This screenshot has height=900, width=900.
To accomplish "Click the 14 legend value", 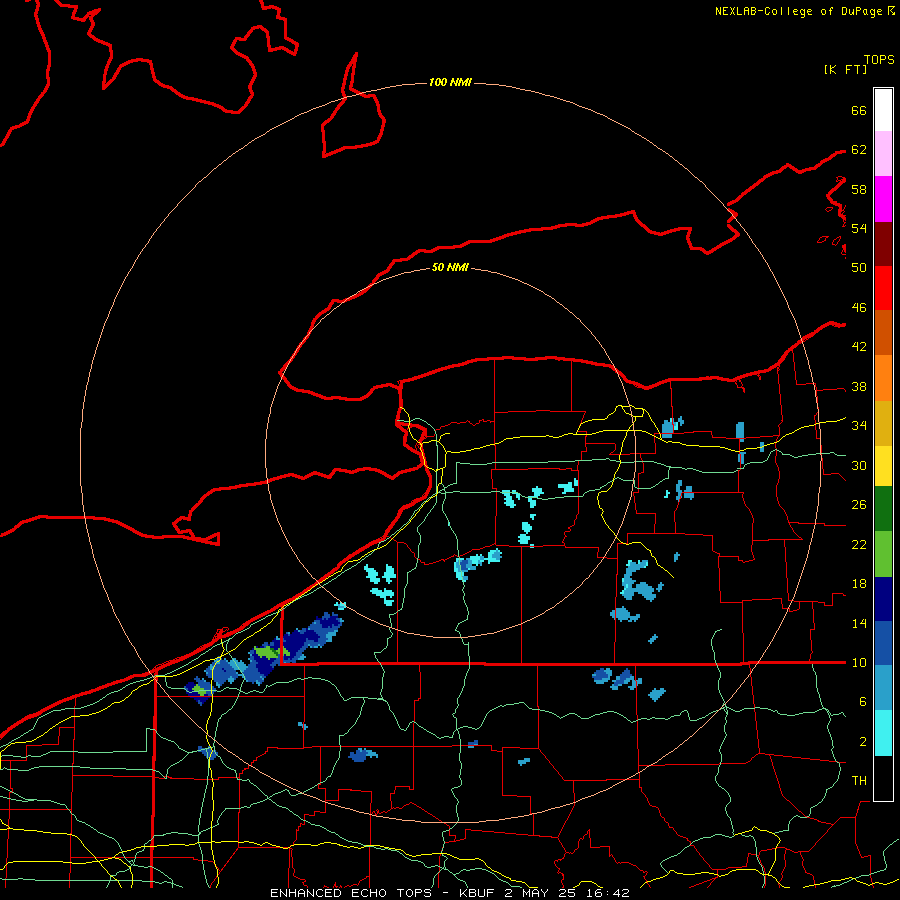I will point(859,623).
